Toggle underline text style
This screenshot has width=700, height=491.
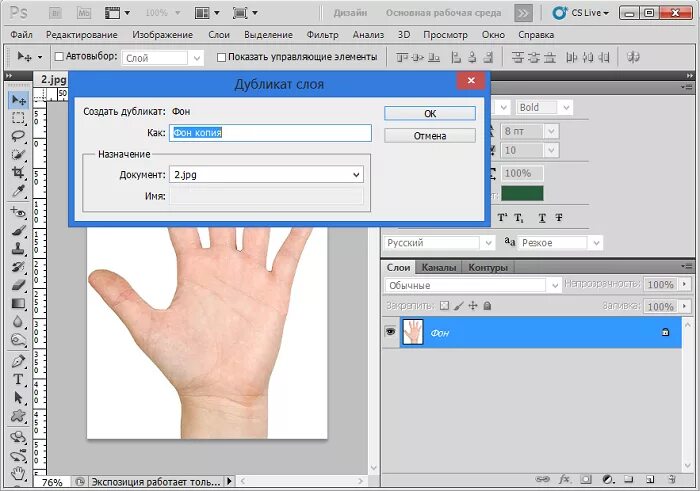click(542, 217)
